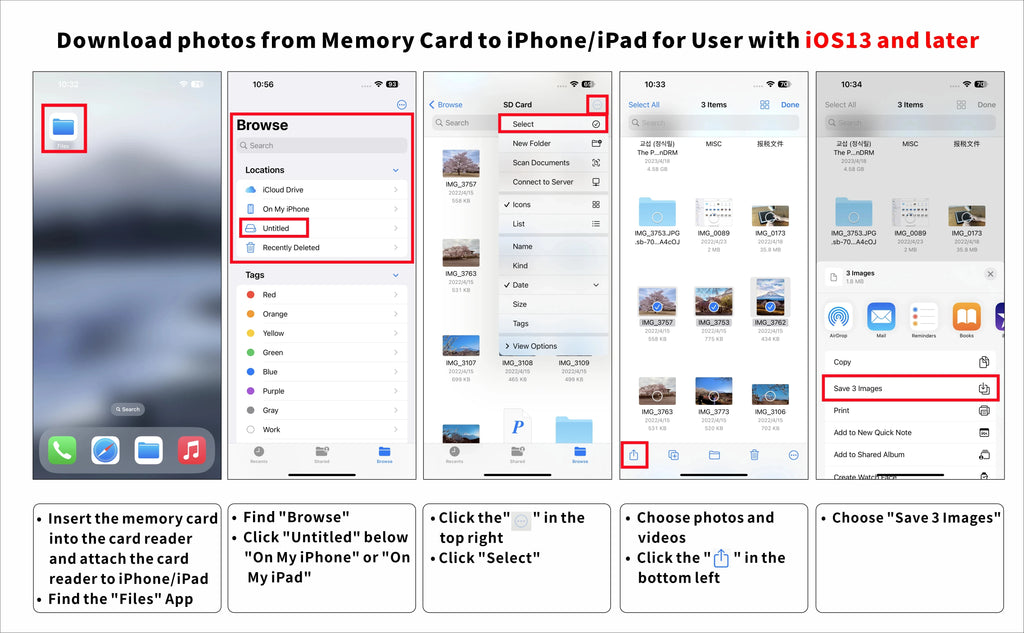Collapse the Tags section
The image size is (1024, 633).
[x=395, y=275]
